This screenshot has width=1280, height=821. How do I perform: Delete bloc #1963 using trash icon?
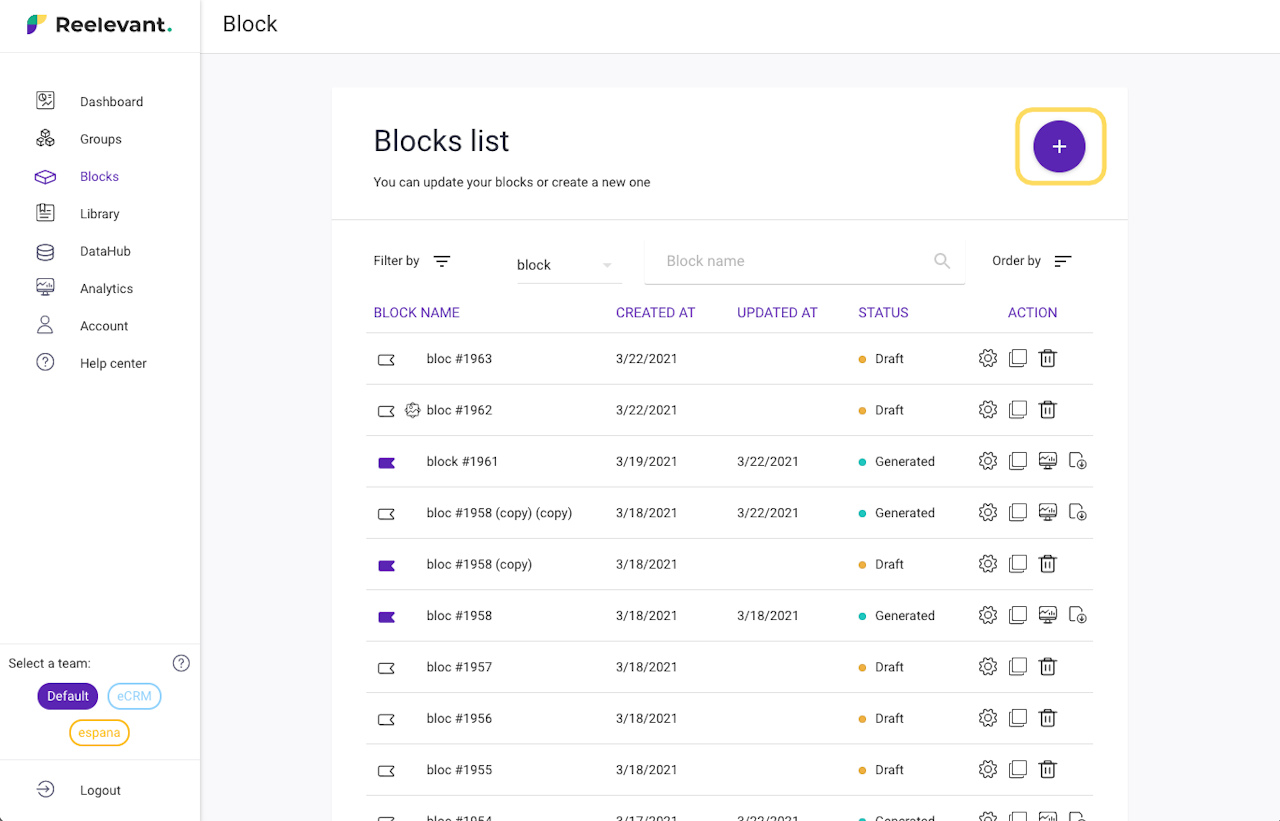[x=1048, y=358]
